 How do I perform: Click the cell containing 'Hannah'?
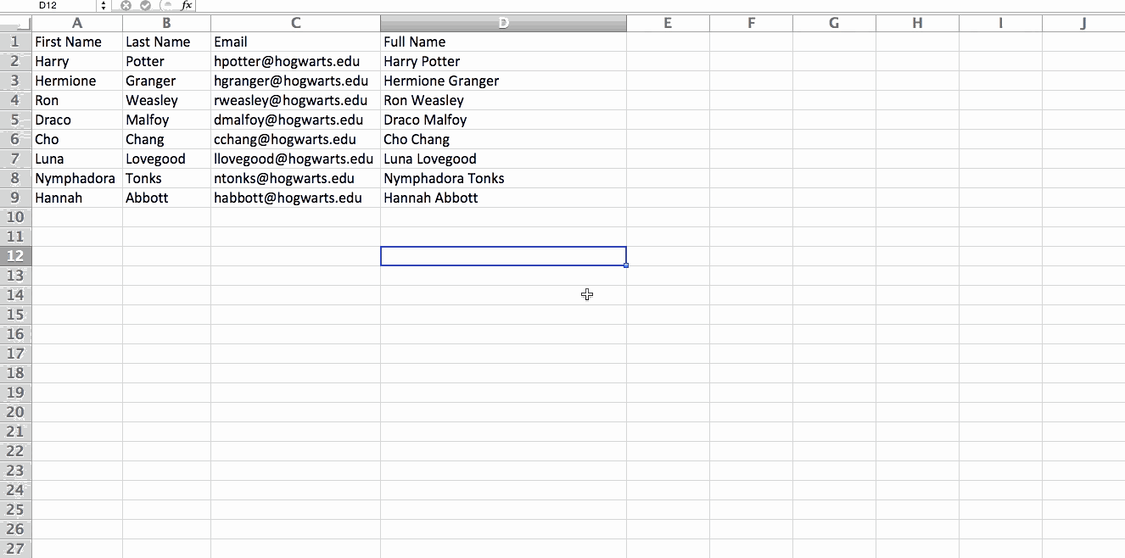[x=77, y=198]
